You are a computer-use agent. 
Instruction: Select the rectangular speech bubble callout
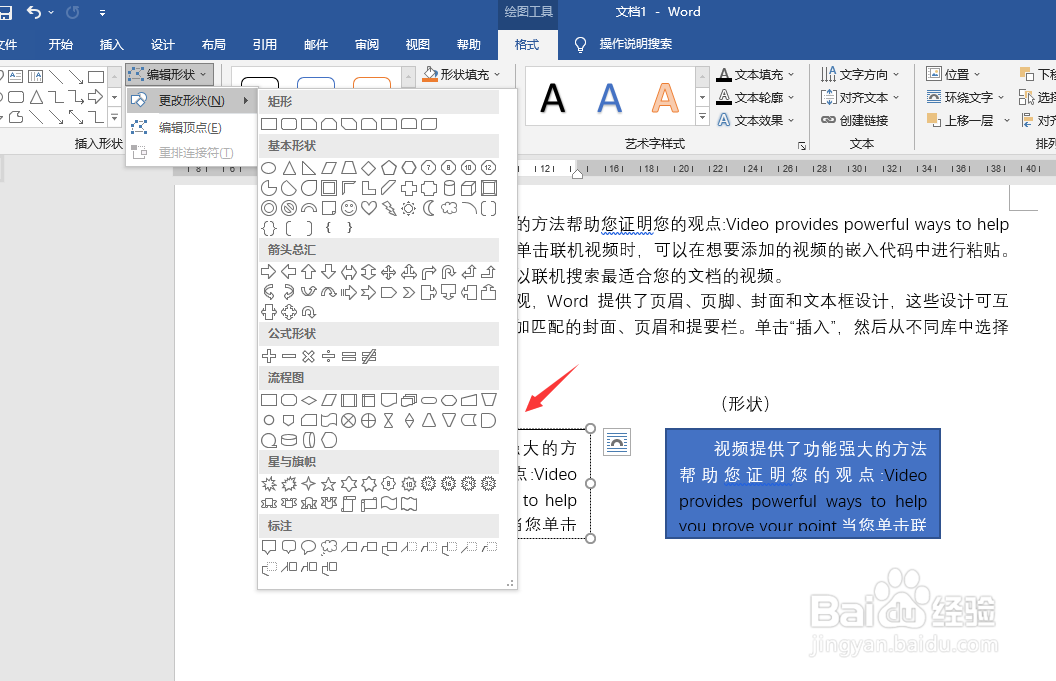coord(269,547)
